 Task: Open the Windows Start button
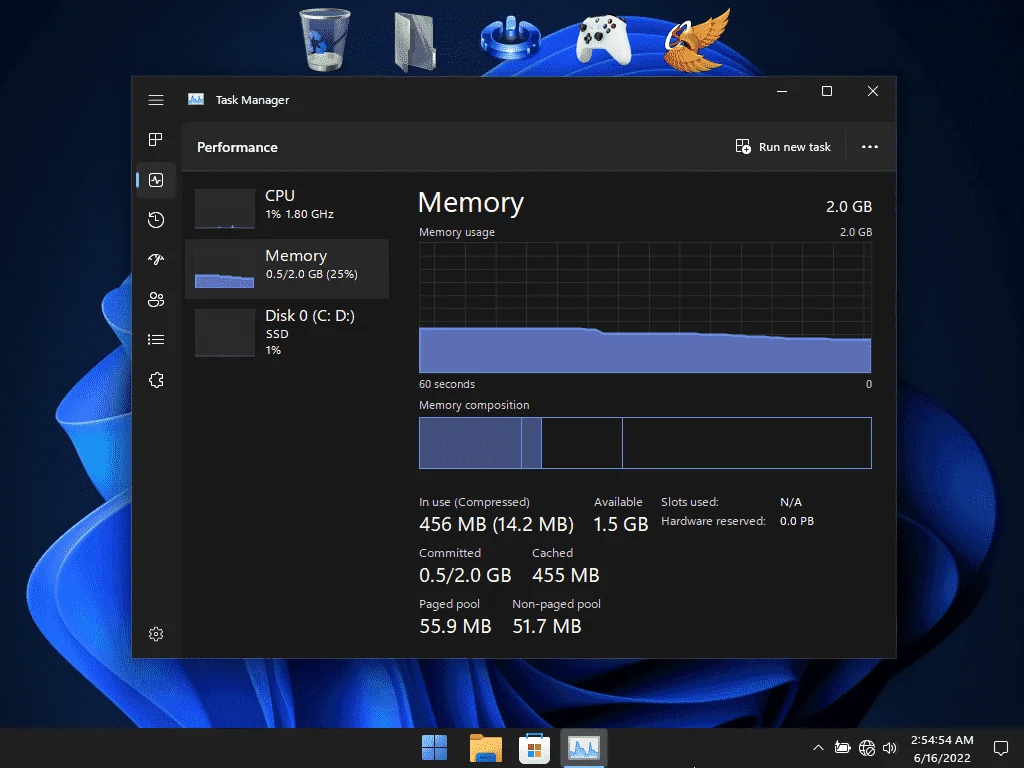(x=434, y=748)
